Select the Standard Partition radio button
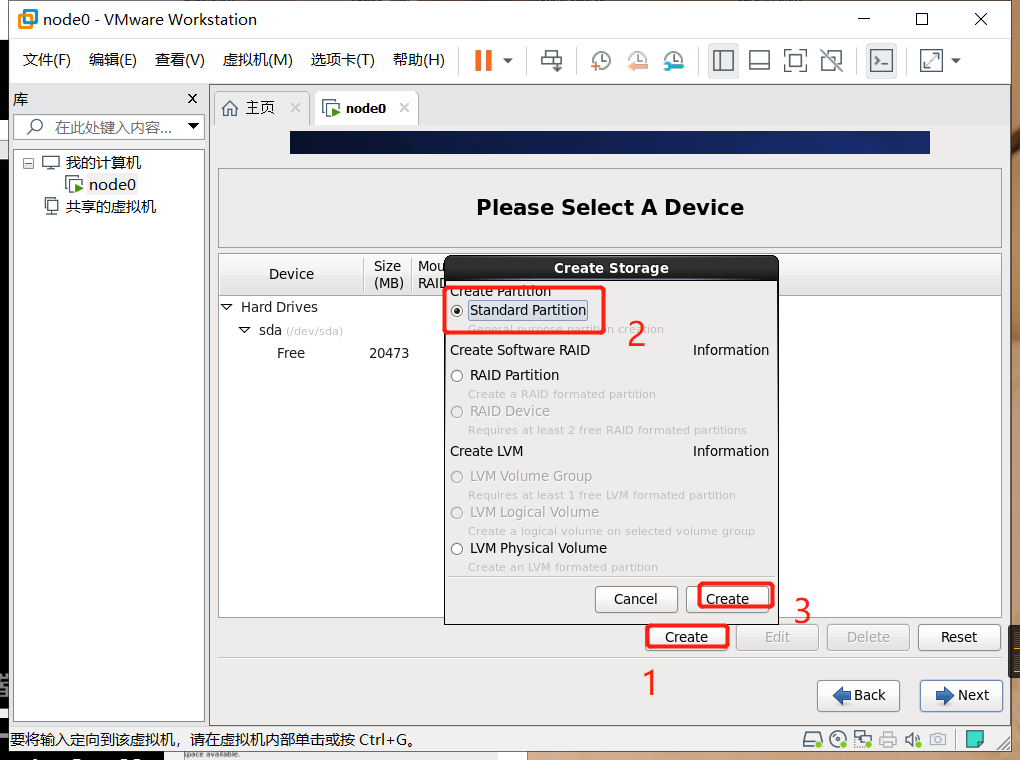1020x760 pixels. coord(457,311)
